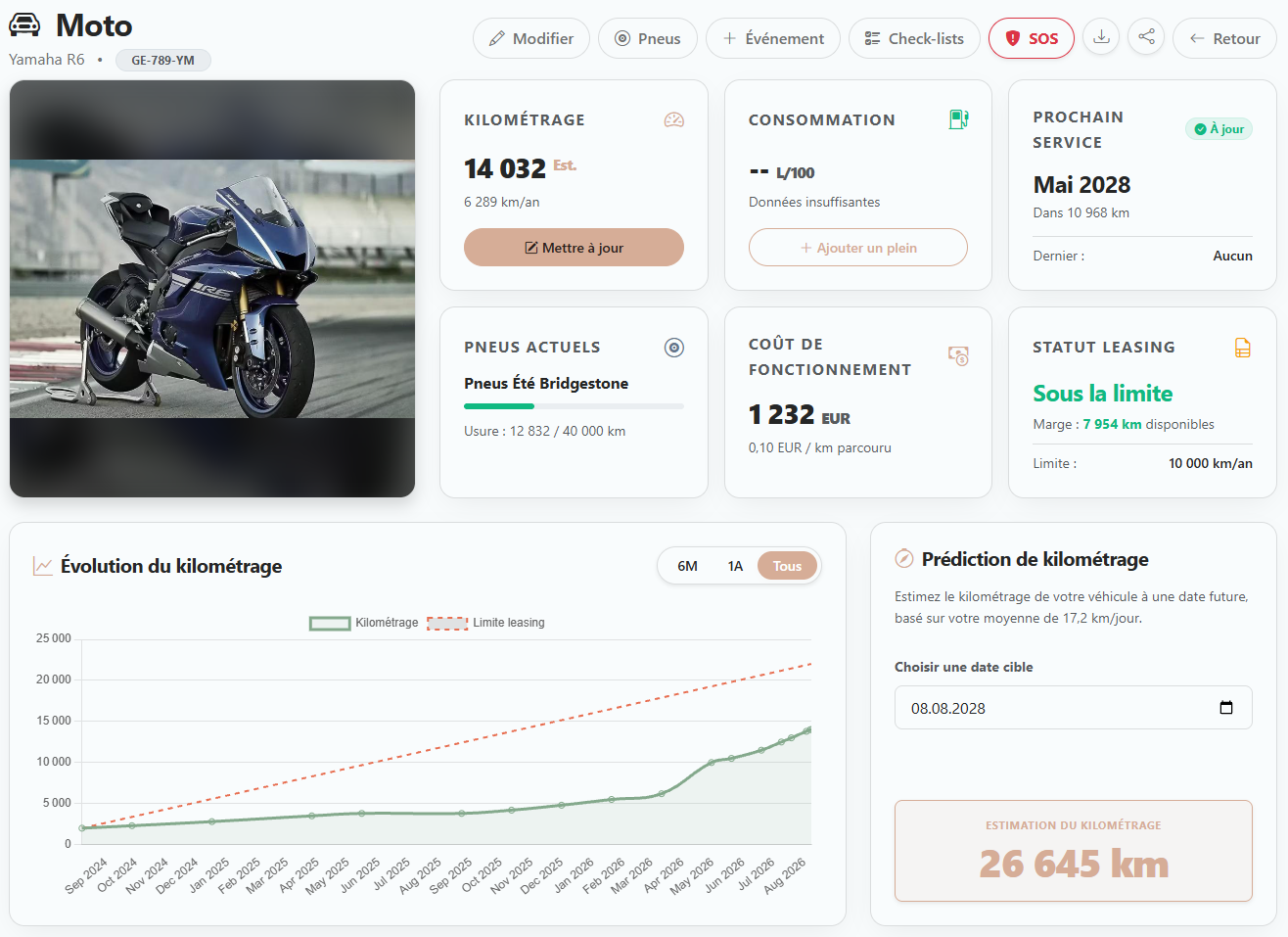Click the share icon button

(x=1146, y=37)
